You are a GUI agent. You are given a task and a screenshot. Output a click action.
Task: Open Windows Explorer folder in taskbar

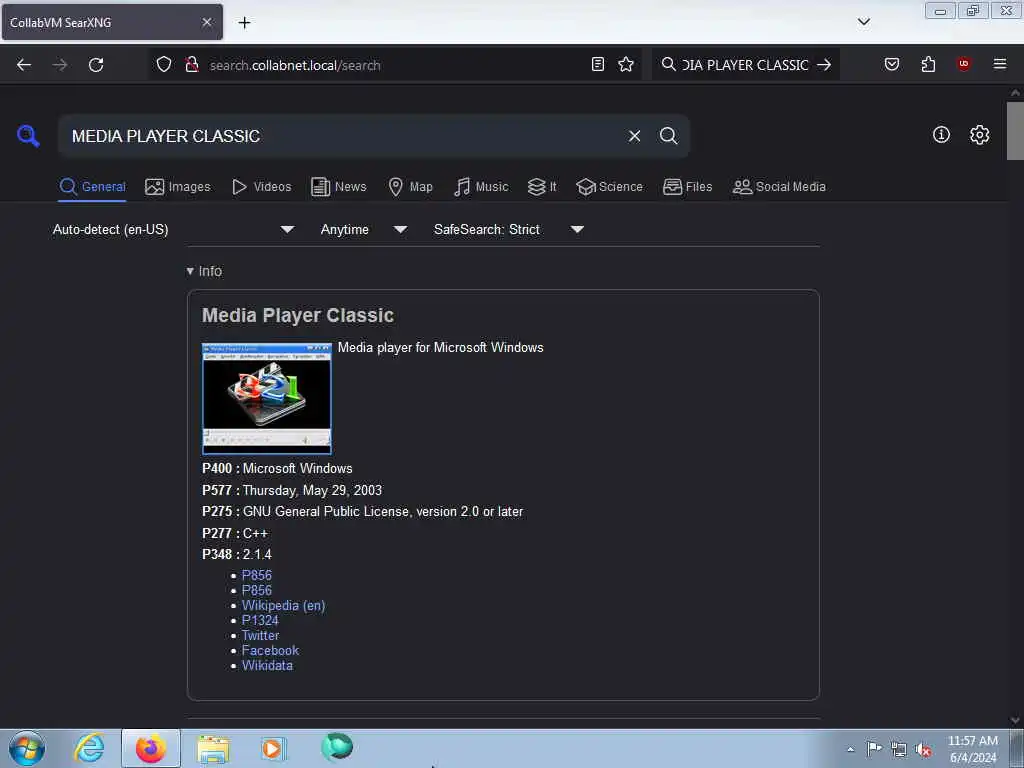click(213, 748)
